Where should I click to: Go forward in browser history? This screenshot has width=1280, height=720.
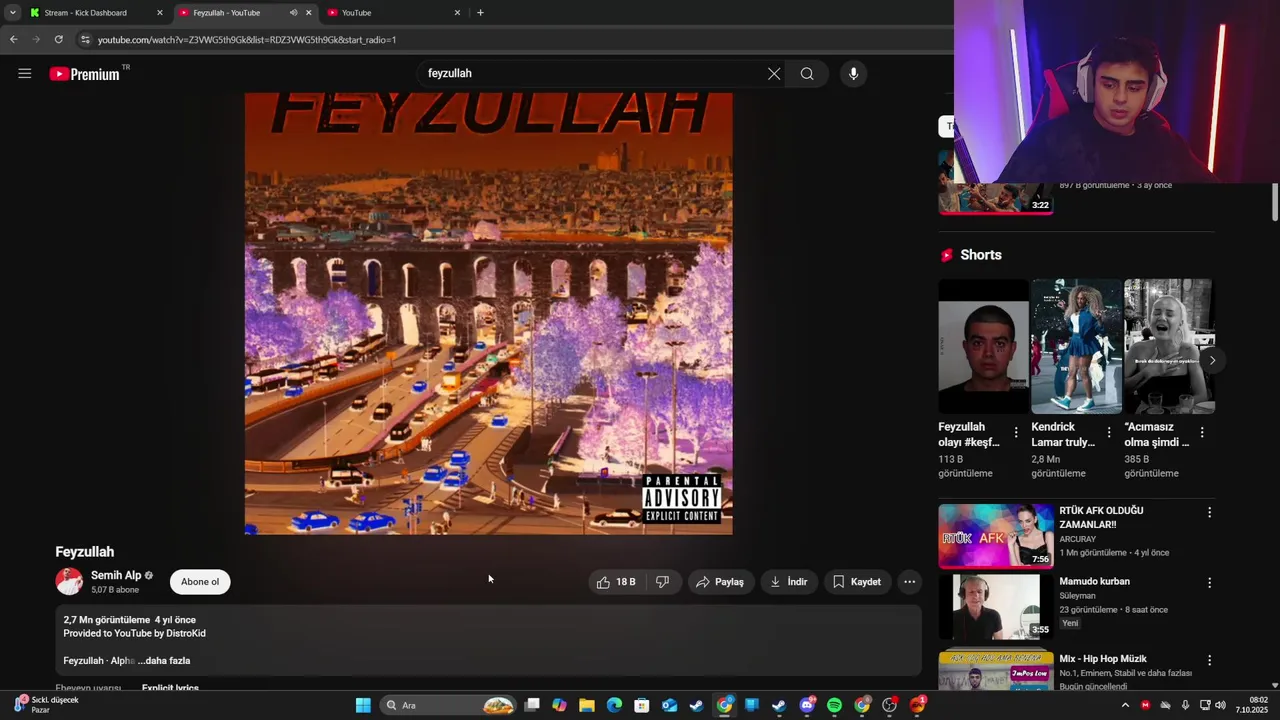coord(36,40)
